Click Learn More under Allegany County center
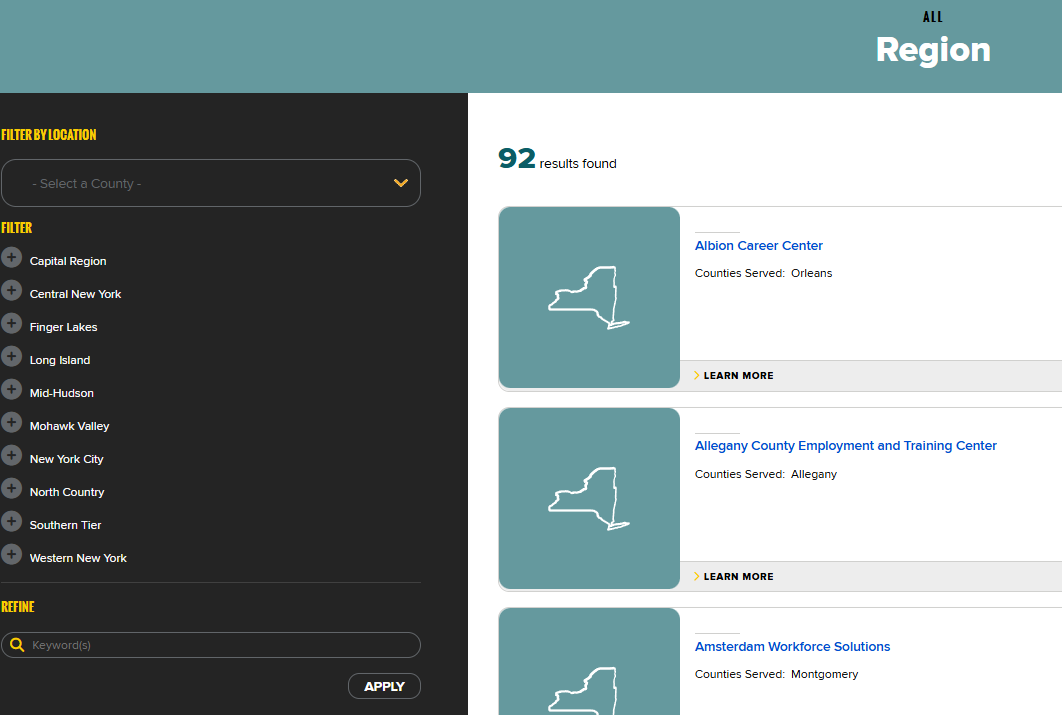This screenshot has height=715, width=1062. [738, 577]
